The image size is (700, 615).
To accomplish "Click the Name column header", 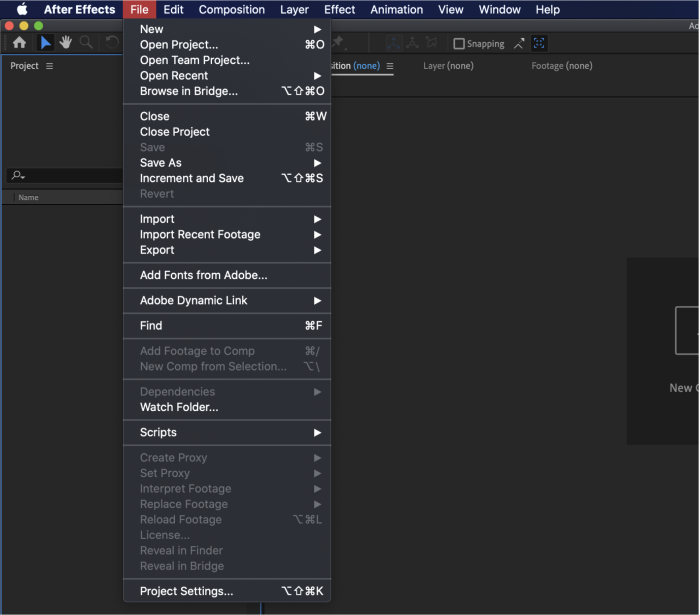I will (x=28, y=197).
